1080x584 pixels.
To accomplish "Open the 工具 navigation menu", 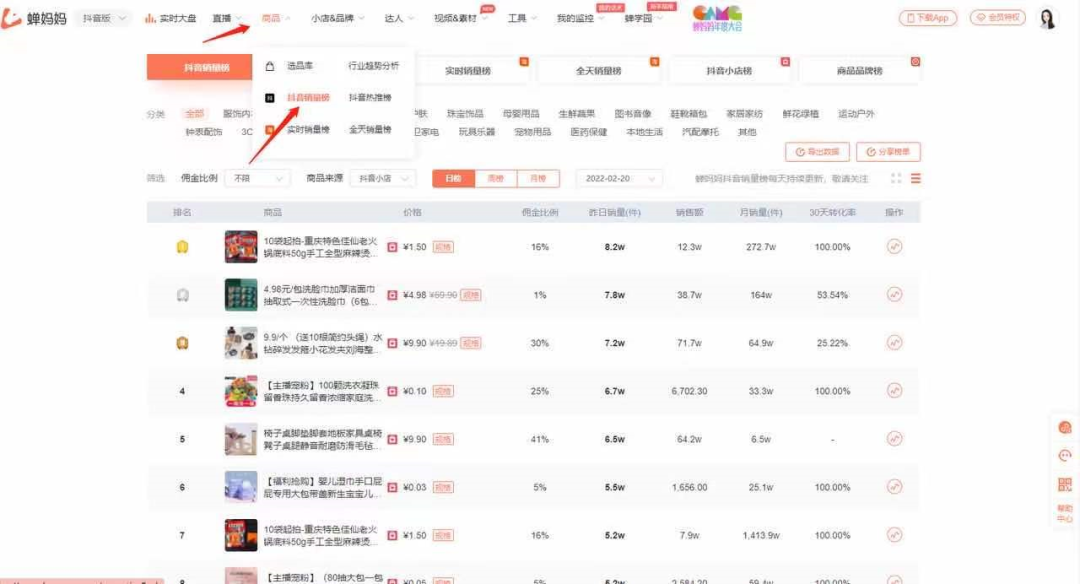I will point(522,18).
